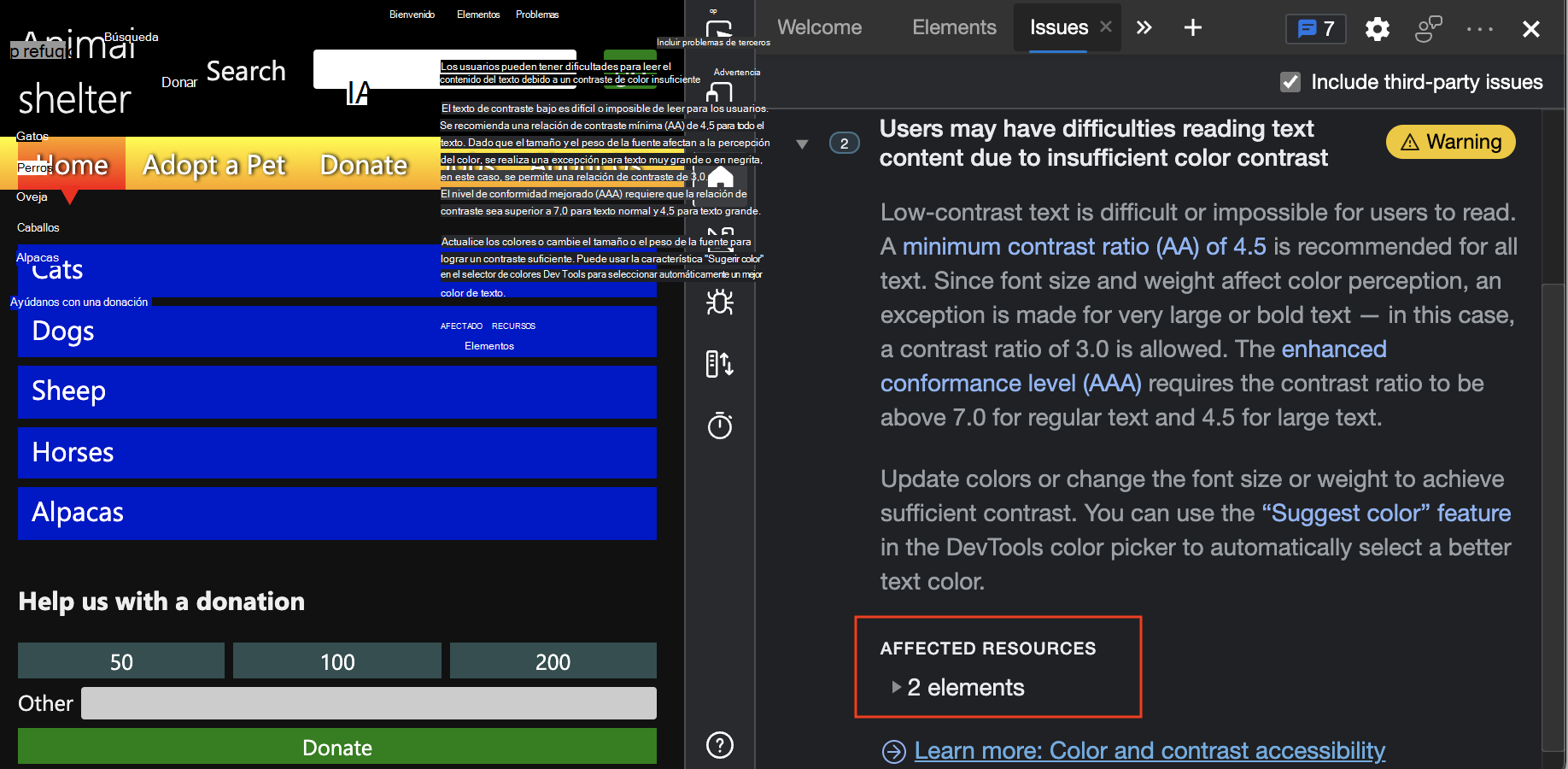This screenshot has height=769, width=1568.
Task: Open the Welcome tab
Action: 818,26
